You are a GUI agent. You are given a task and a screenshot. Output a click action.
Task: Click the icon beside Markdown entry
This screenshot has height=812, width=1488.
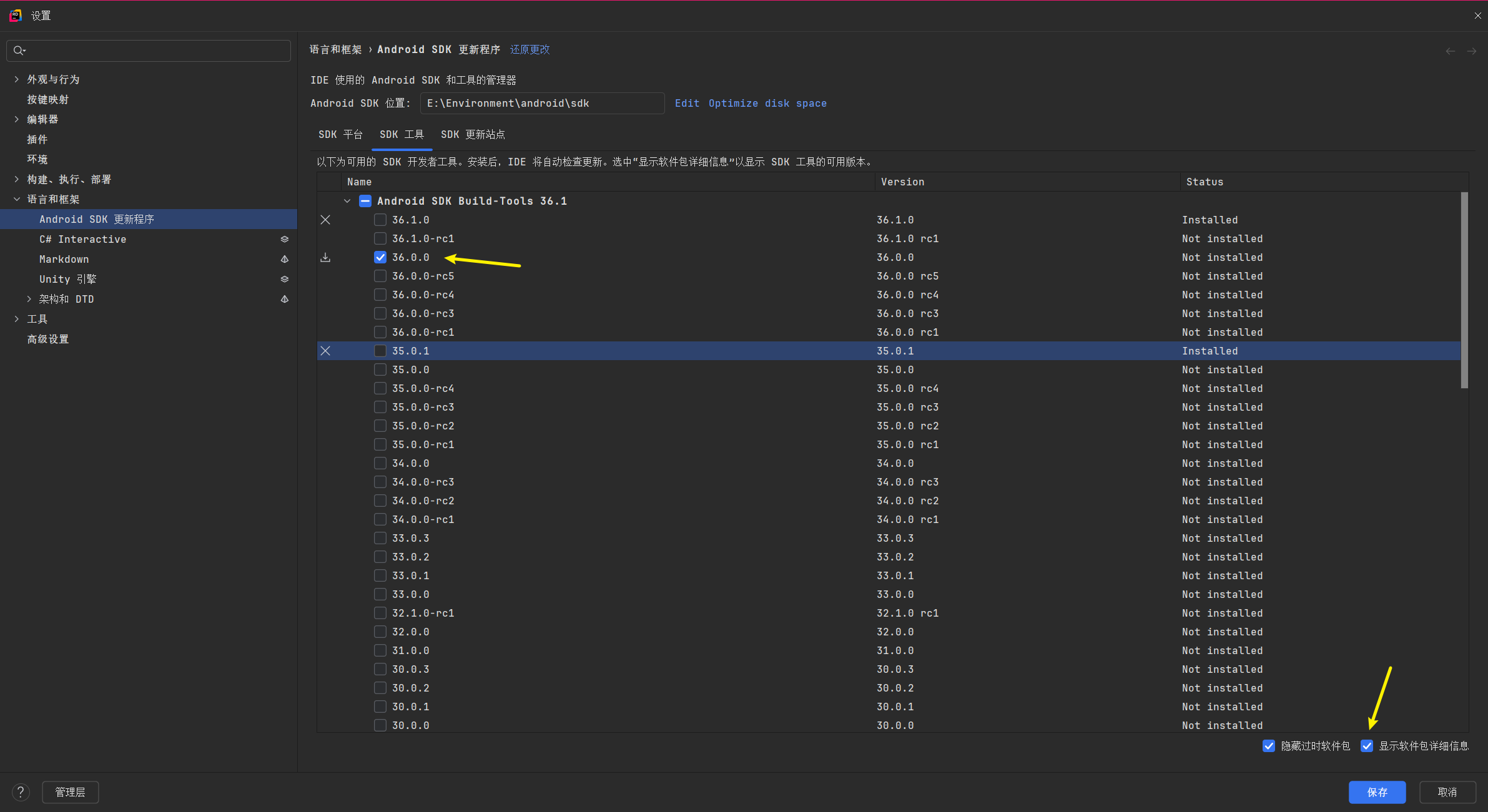tap(285, 259)
